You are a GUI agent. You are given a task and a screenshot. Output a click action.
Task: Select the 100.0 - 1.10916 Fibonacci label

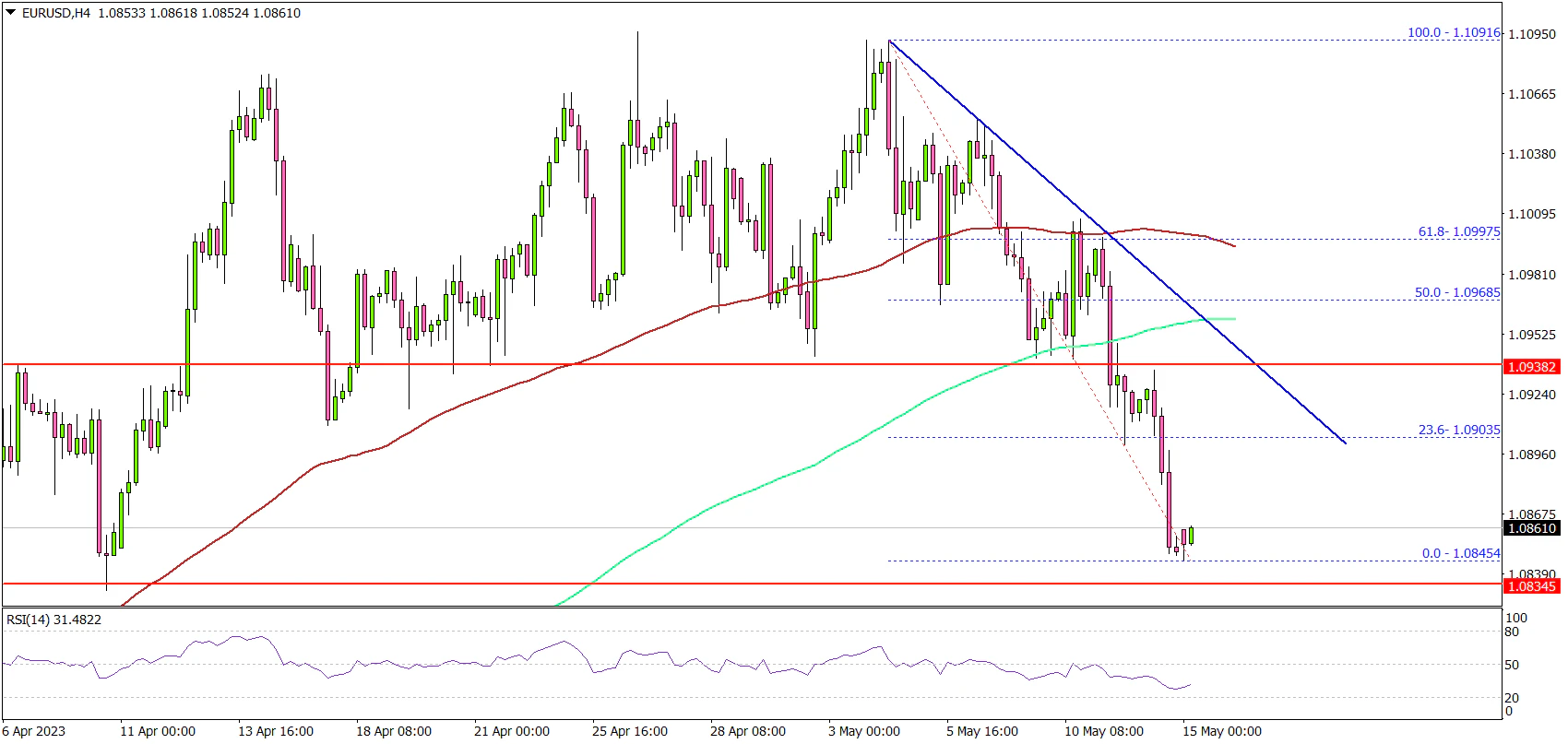(x=1453, y=32)
